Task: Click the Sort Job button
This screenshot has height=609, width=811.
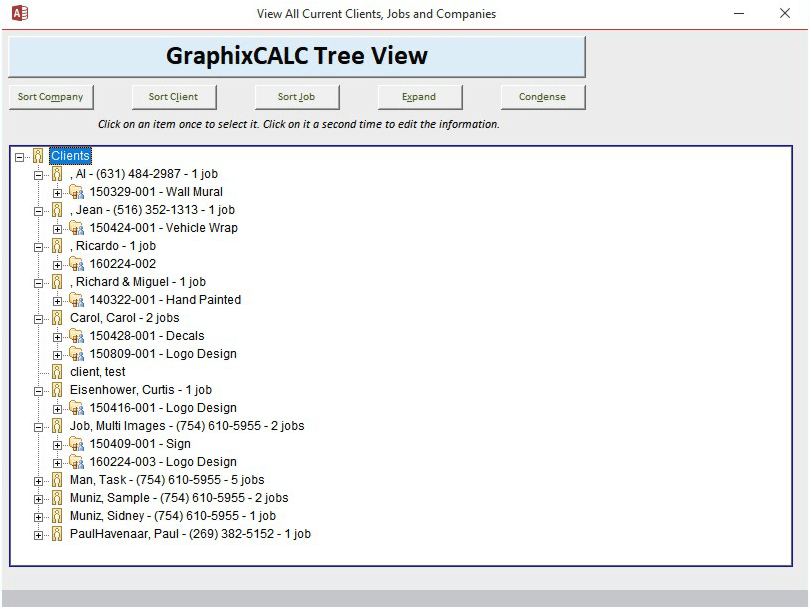Action: point(297,97)
